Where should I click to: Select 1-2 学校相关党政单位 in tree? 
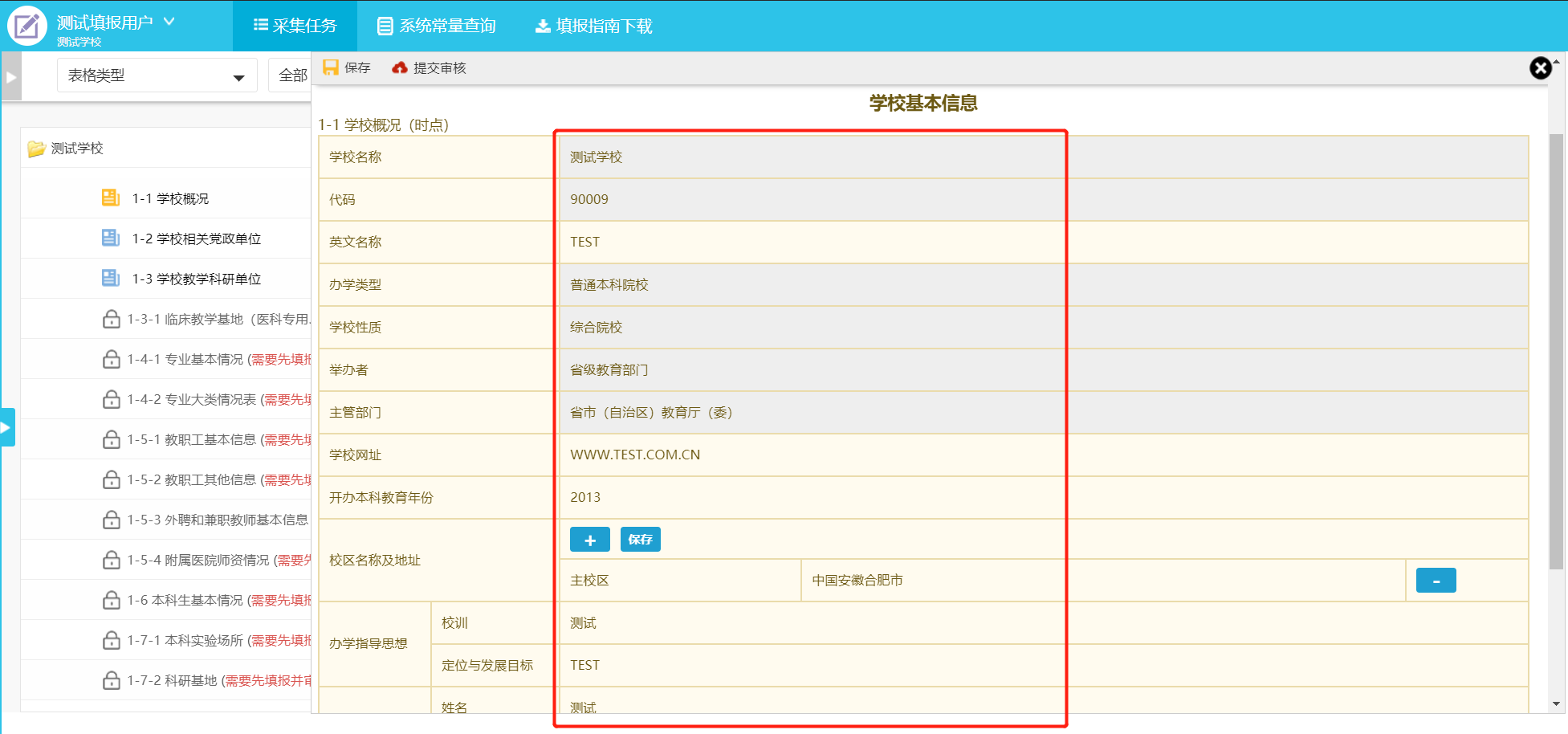[x=196, y=239]
